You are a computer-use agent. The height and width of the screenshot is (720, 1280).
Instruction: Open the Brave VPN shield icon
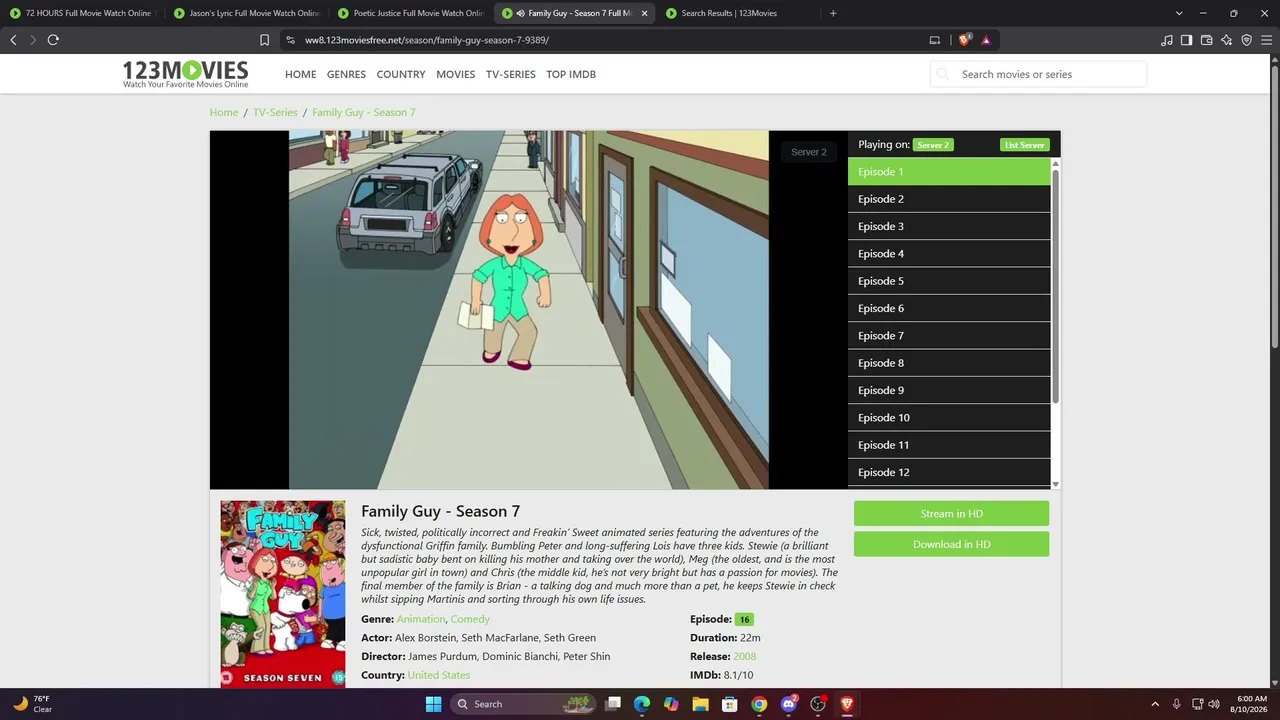[1246, 40]
